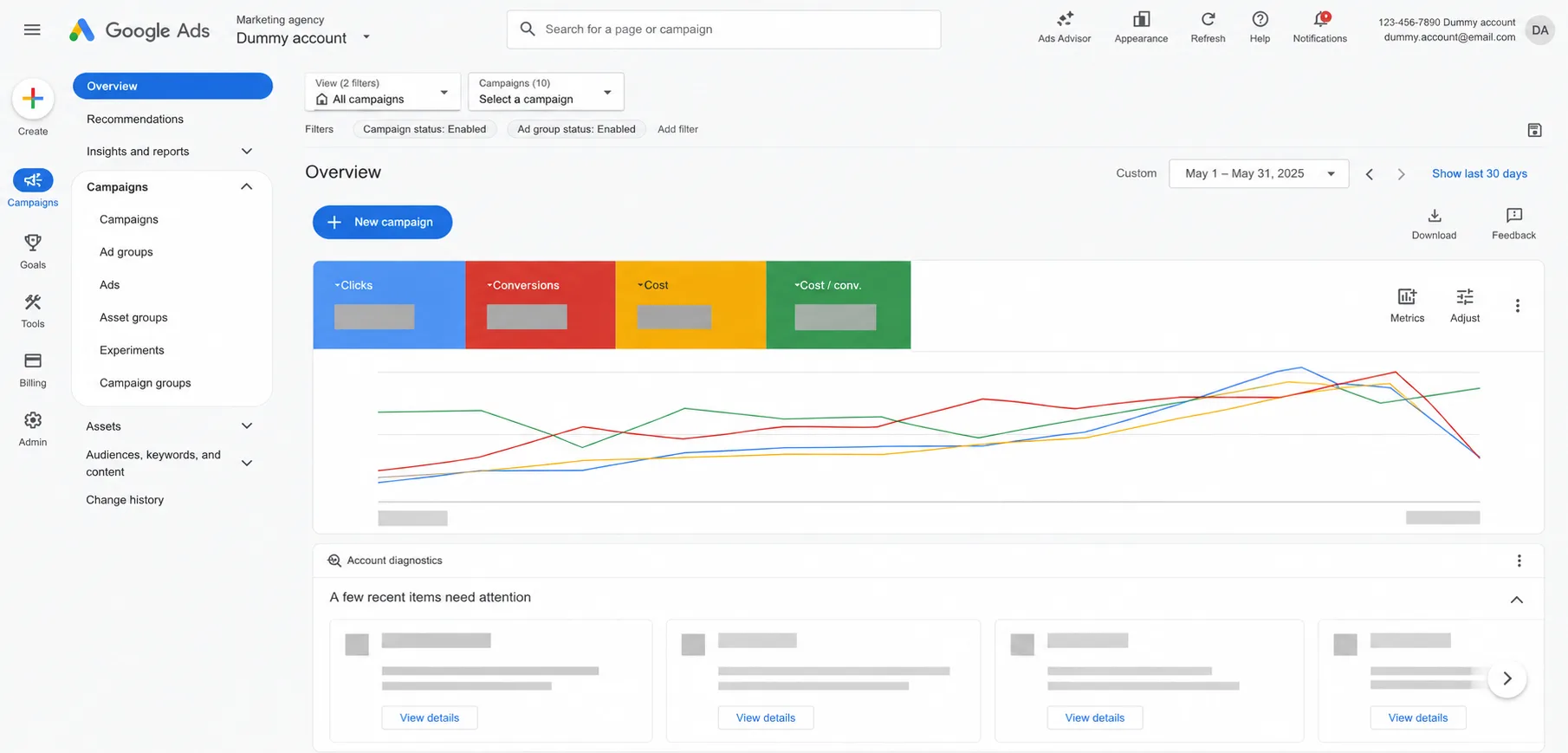Screen dimensions: 1568x753
Task: Open the Feedback dialog
Action: [1513, 224]
